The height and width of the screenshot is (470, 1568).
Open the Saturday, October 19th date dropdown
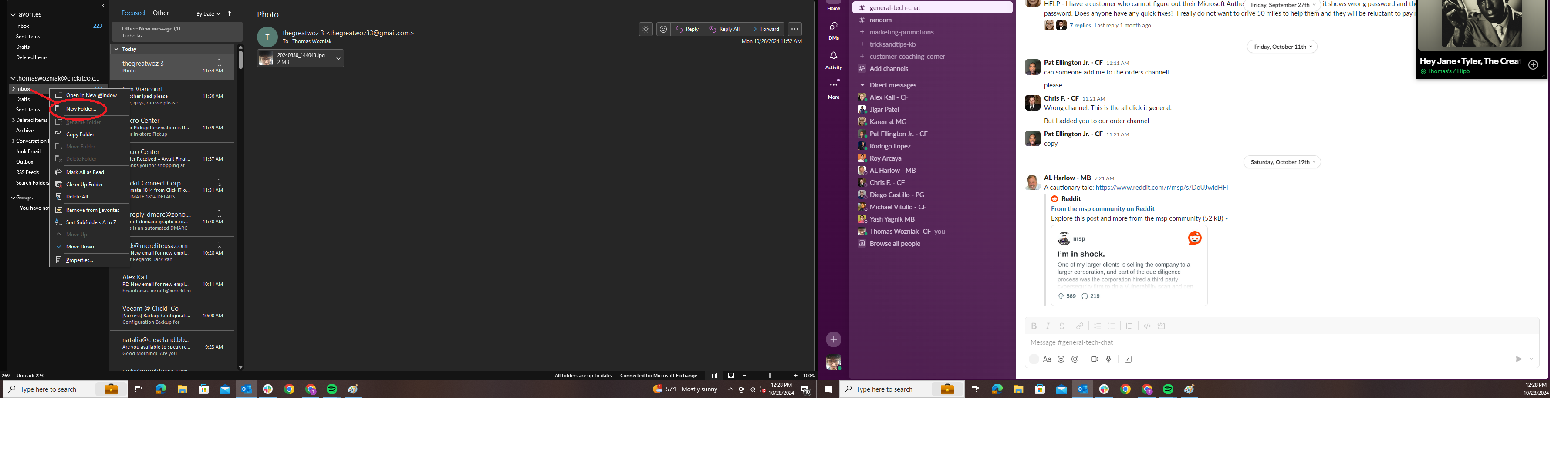pos(1282,162)
